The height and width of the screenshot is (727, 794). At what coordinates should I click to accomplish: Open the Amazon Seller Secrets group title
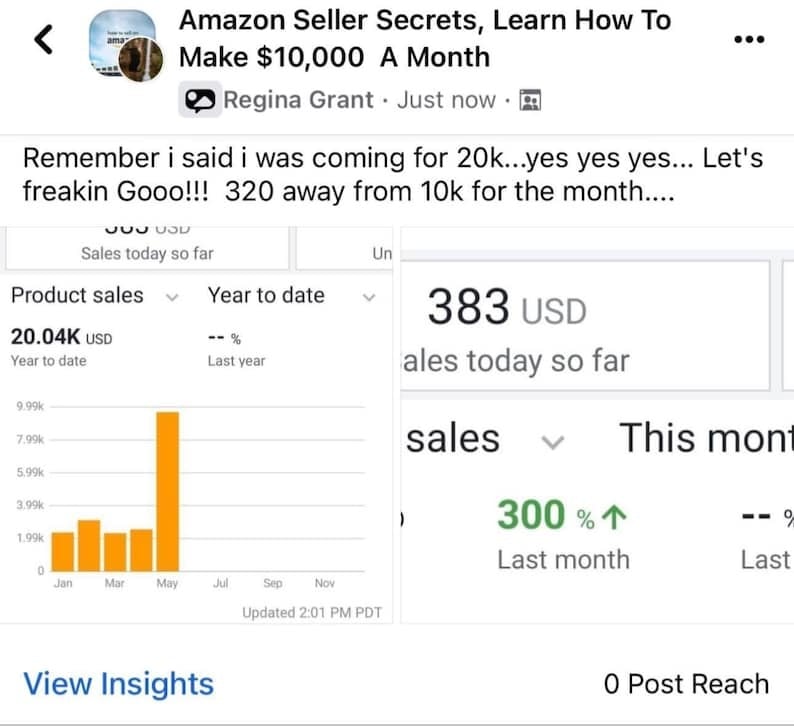tap(424, 38)
